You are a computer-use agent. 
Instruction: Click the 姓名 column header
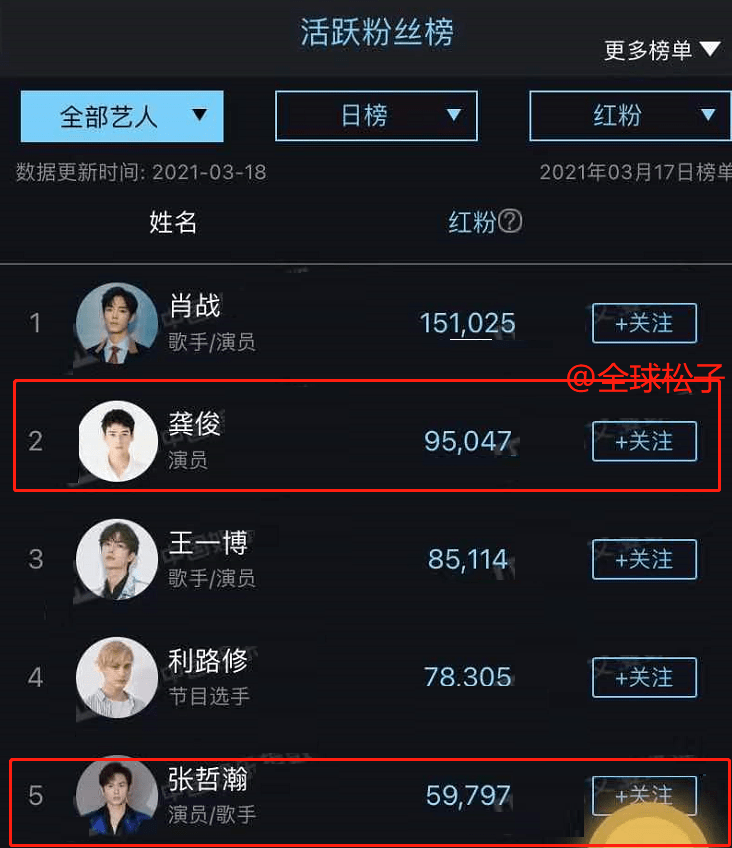[x=172, y=222]
